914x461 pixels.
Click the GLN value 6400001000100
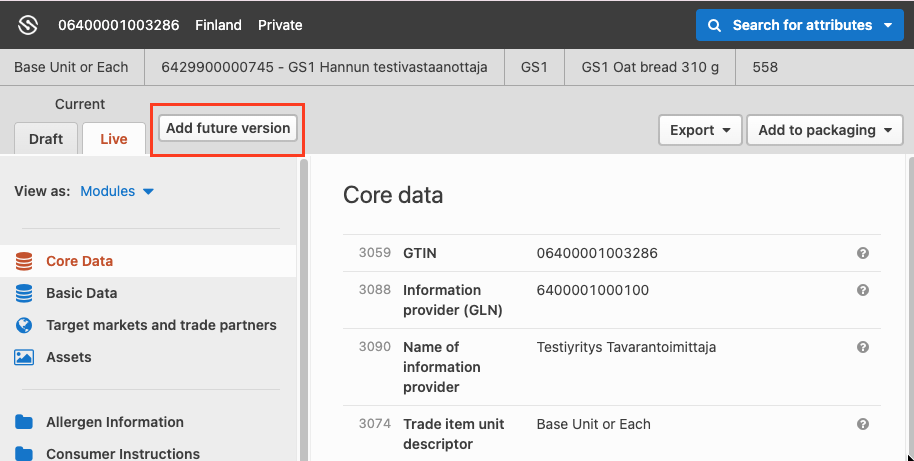592,290
